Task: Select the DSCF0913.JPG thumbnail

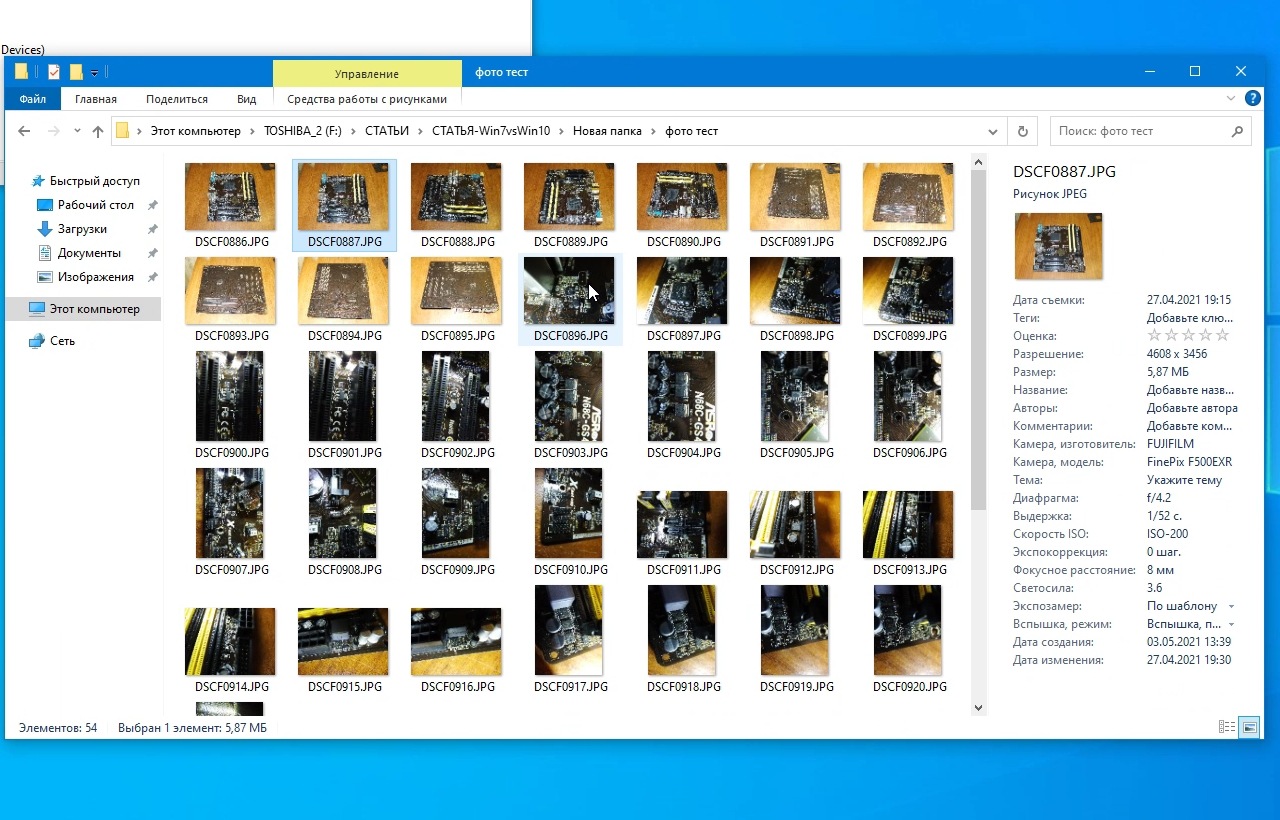Action: (908, 524)
